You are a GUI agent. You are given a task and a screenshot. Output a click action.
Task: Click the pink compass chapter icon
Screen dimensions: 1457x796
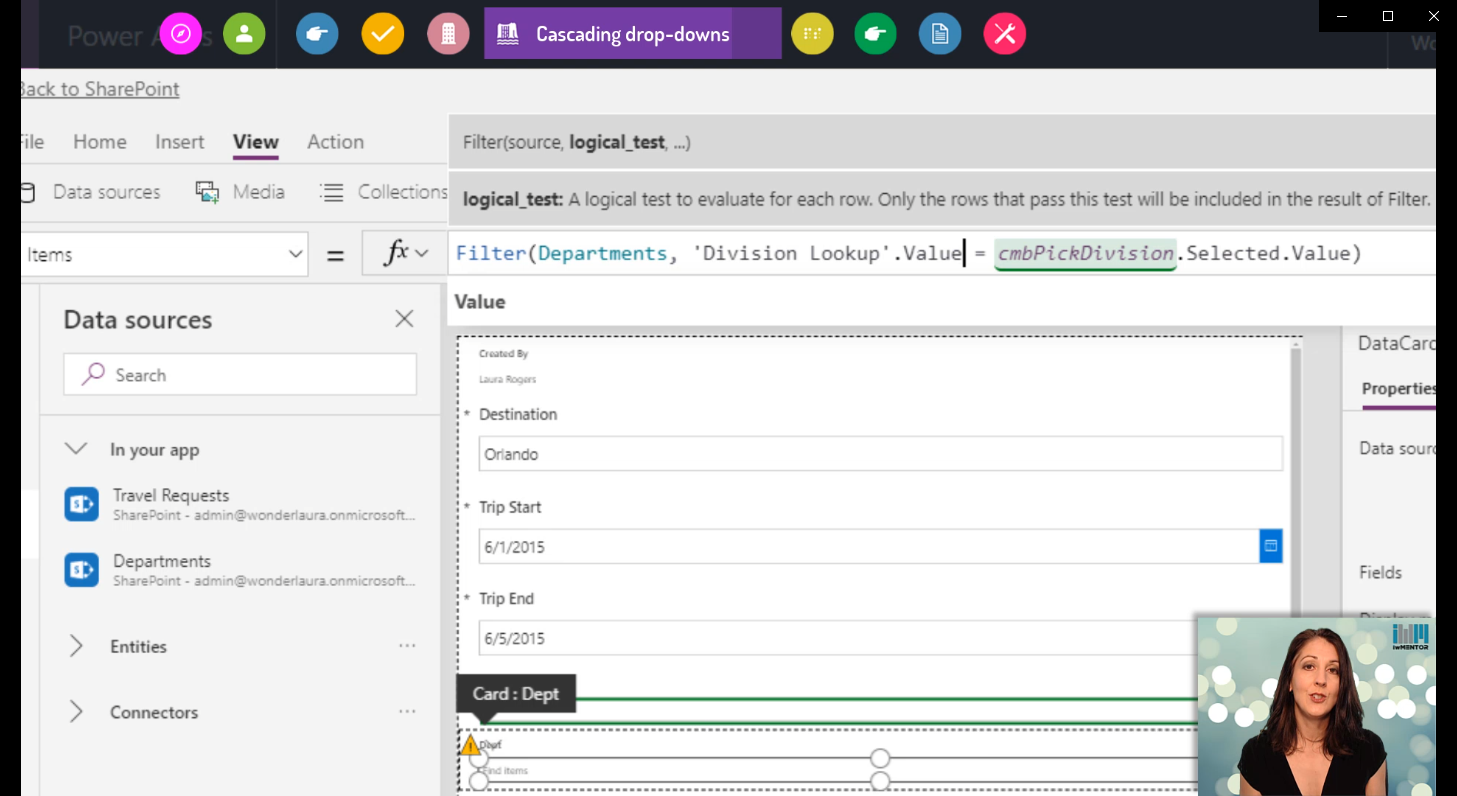(180, 34)
